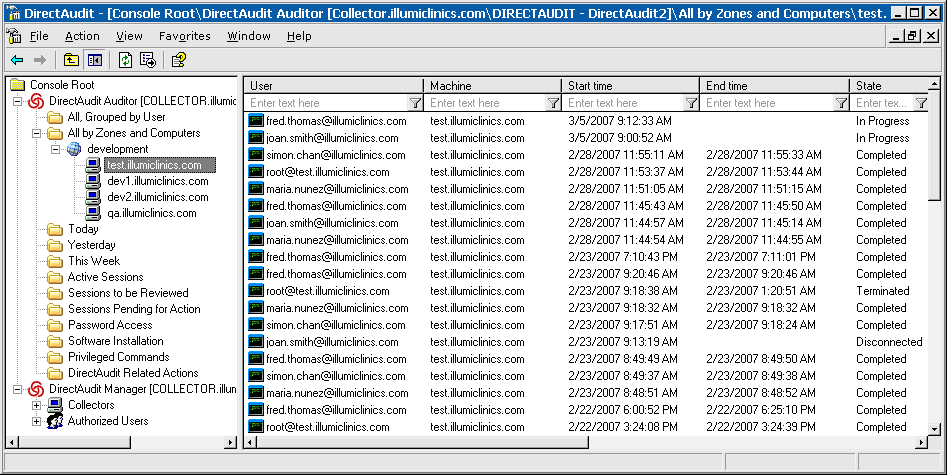Click the Authorized Users icon
This screenshot has height=475, width=947.
click(55, 421)
